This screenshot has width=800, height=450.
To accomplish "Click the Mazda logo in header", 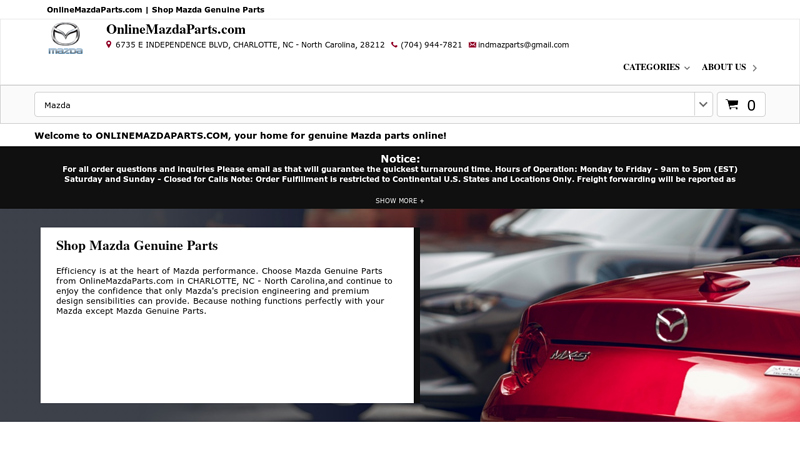I will point(65,38).
